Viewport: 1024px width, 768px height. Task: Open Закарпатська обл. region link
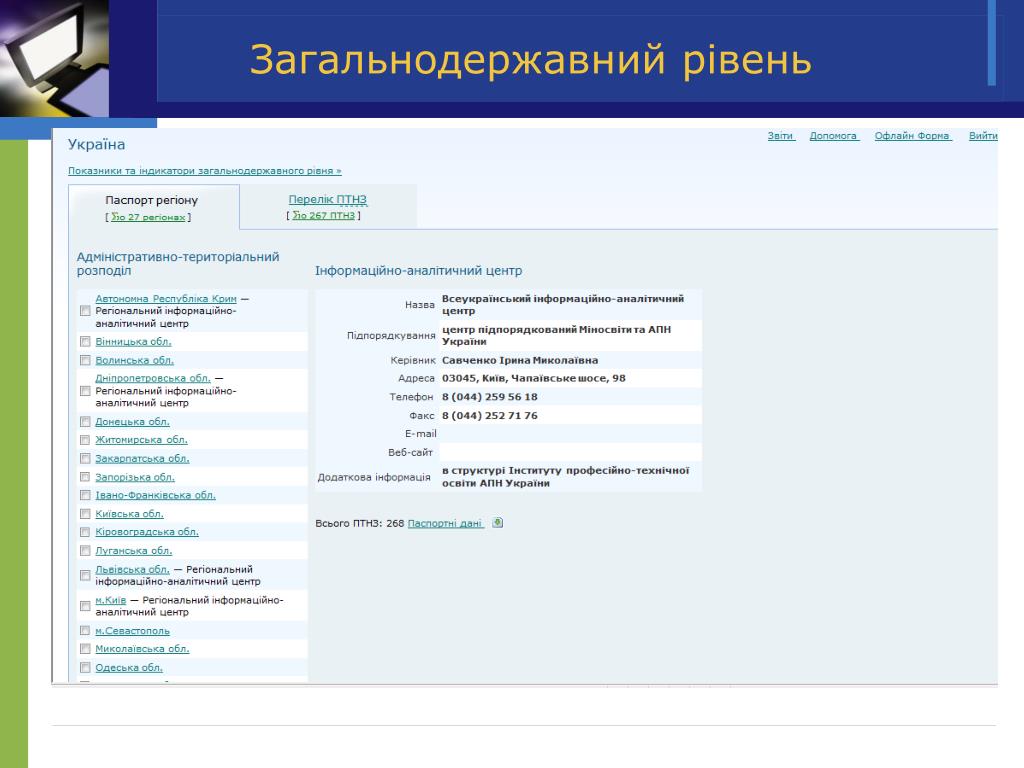[142, 458]
